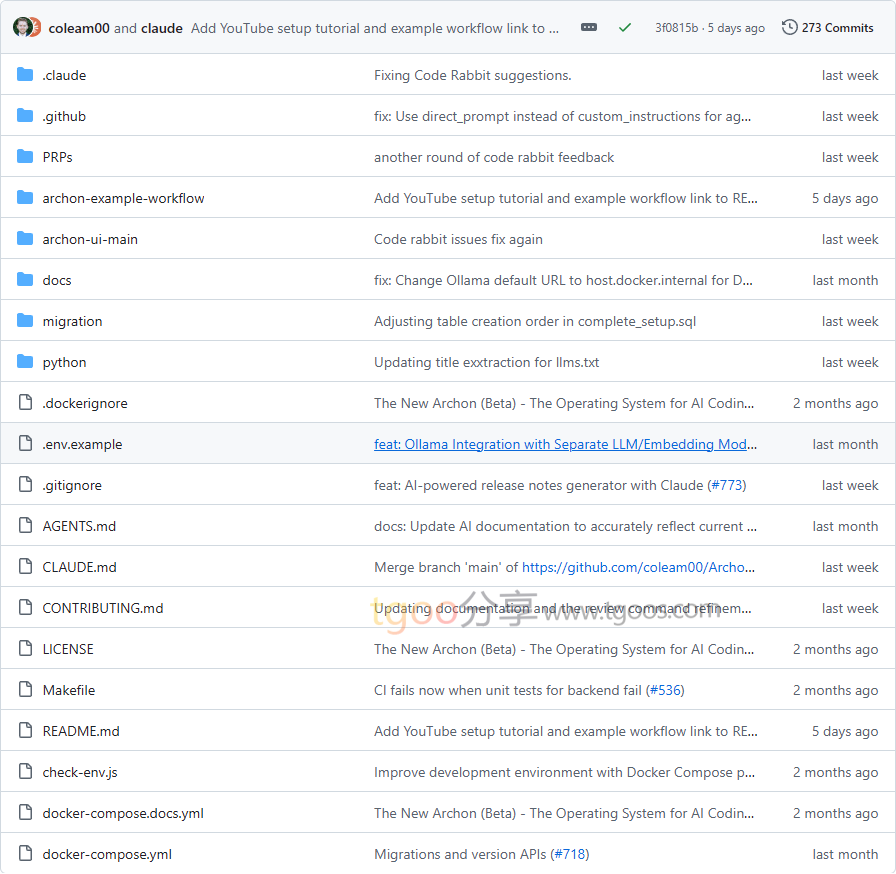Open the archon-ui-main folder

pyautogui.click(x=90, y=239)
